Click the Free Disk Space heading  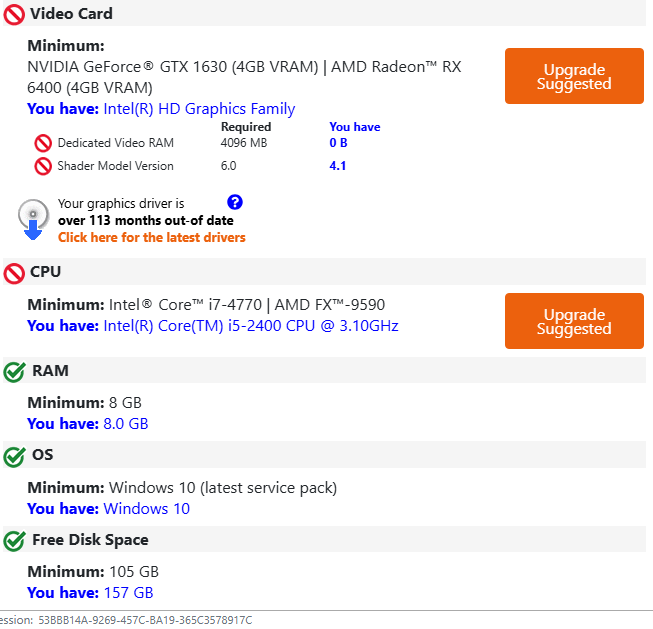(x=90, y=540)
